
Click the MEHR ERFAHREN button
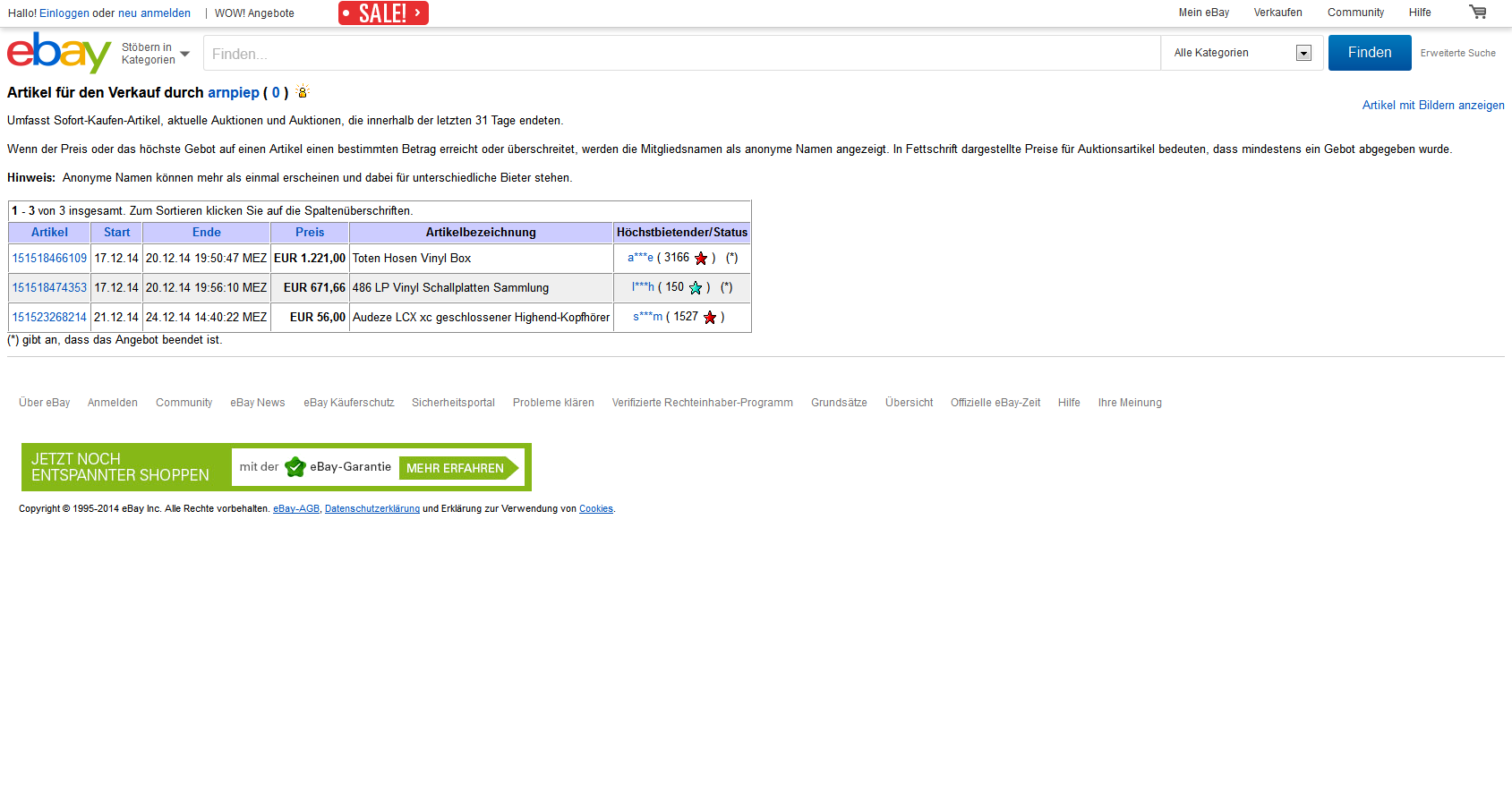[459, 468]
